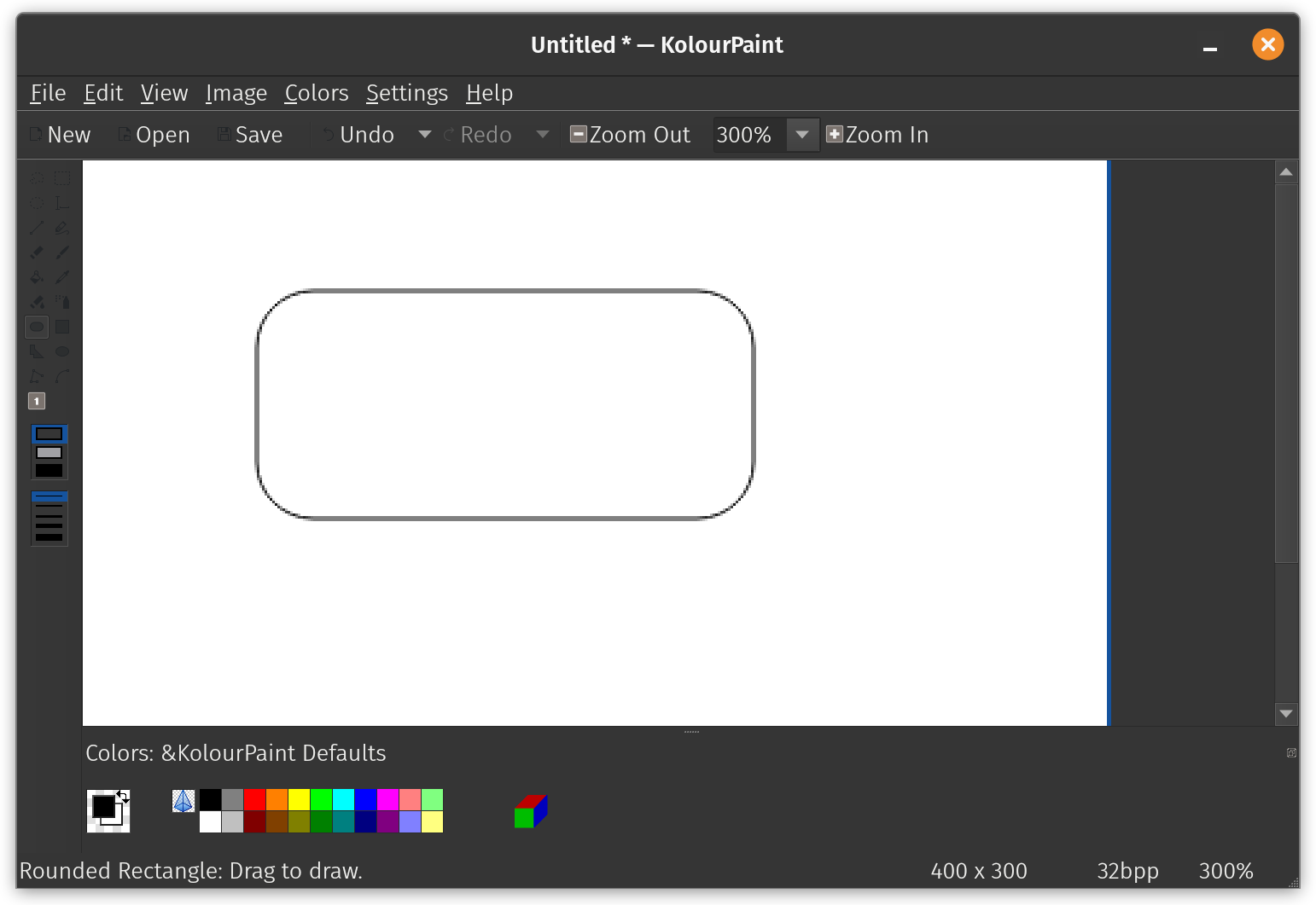Open the Colors menu
Image resolution: width=1316 pixels, height=905 pixels.
click(x=317, y=93)
